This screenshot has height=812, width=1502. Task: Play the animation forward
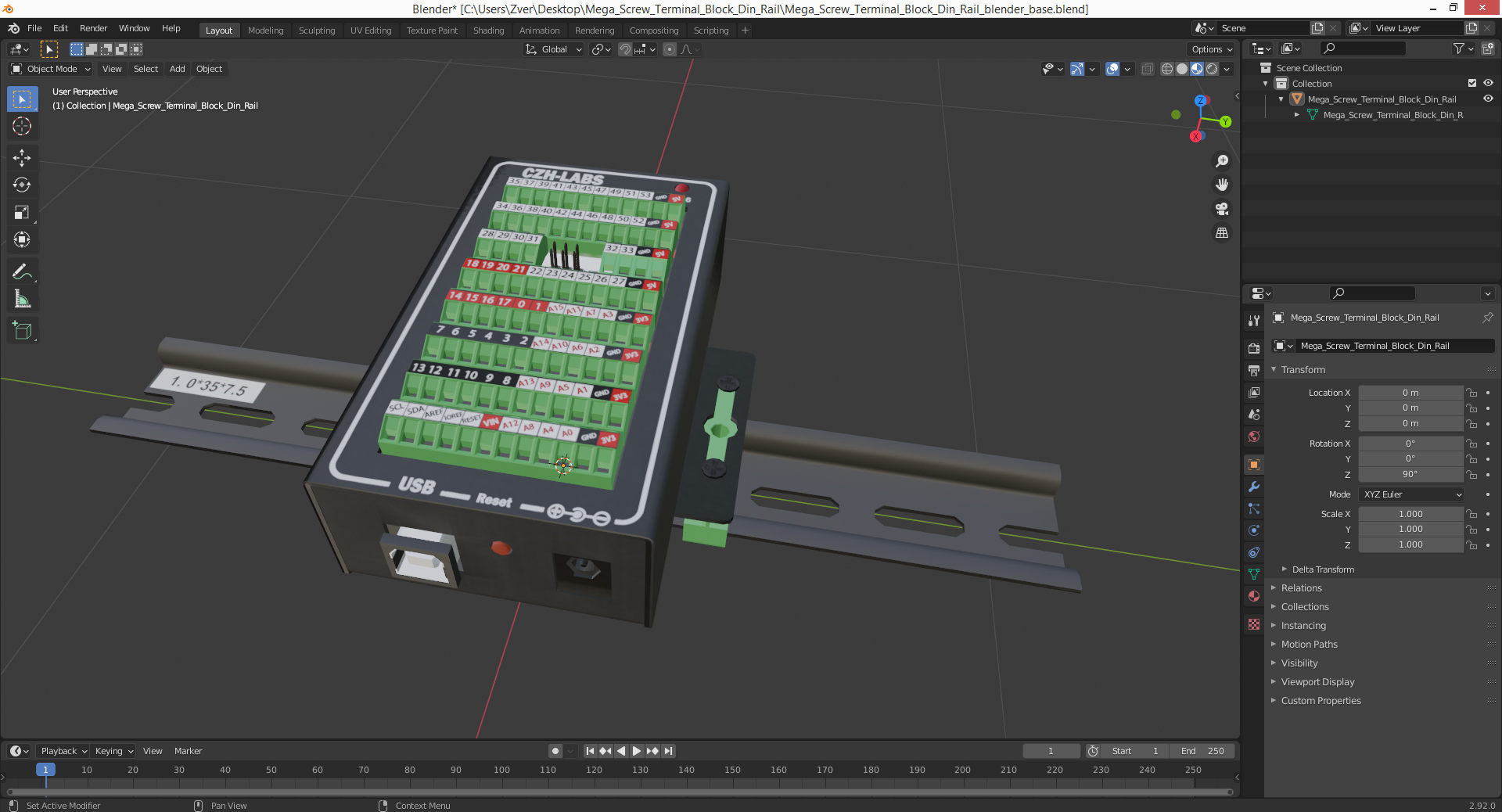point(637,751)
